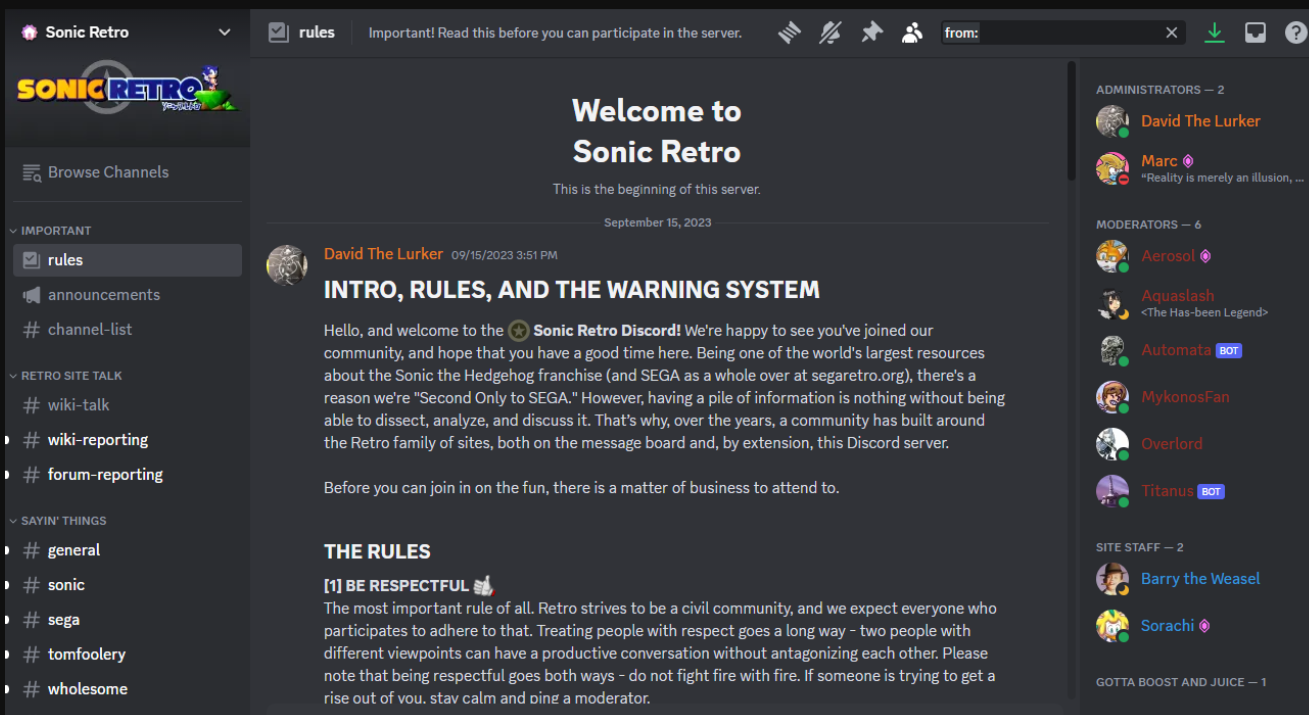Open the rules channel

(127, 260)
